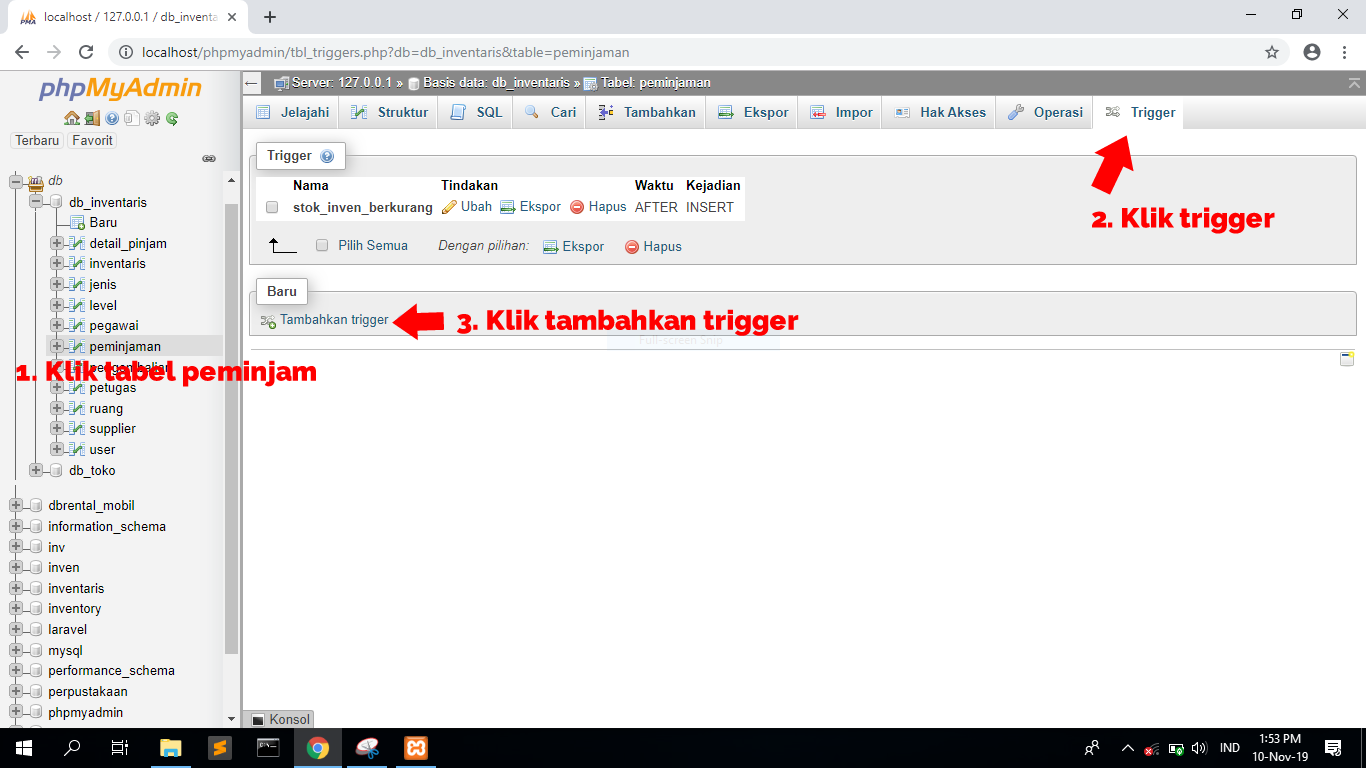Expand the db_toko database node
The image size is (1366, 768).
click(36, 470)
